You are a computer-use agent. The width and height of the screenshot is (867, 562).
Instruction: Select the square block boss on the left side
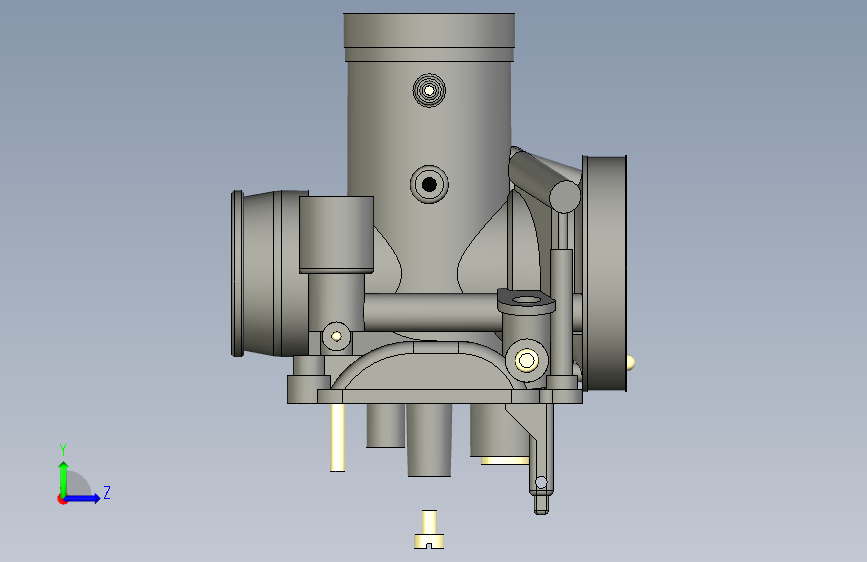(336, 235)
